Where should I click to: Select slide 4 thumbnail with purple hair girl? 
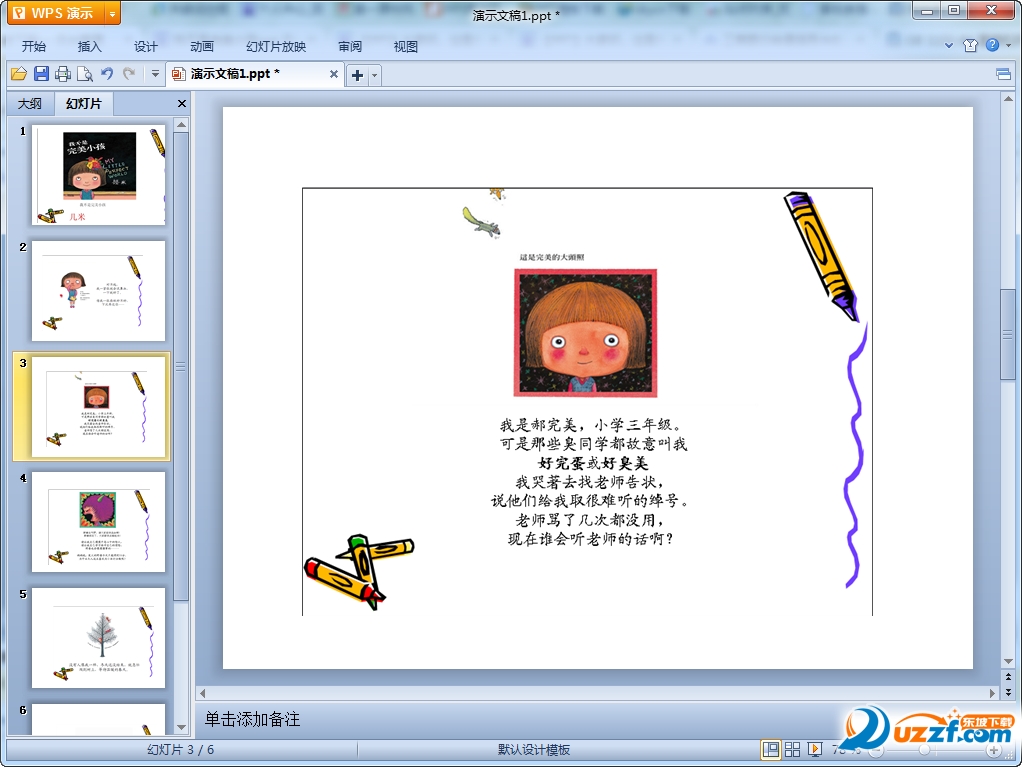click(98, 522)
